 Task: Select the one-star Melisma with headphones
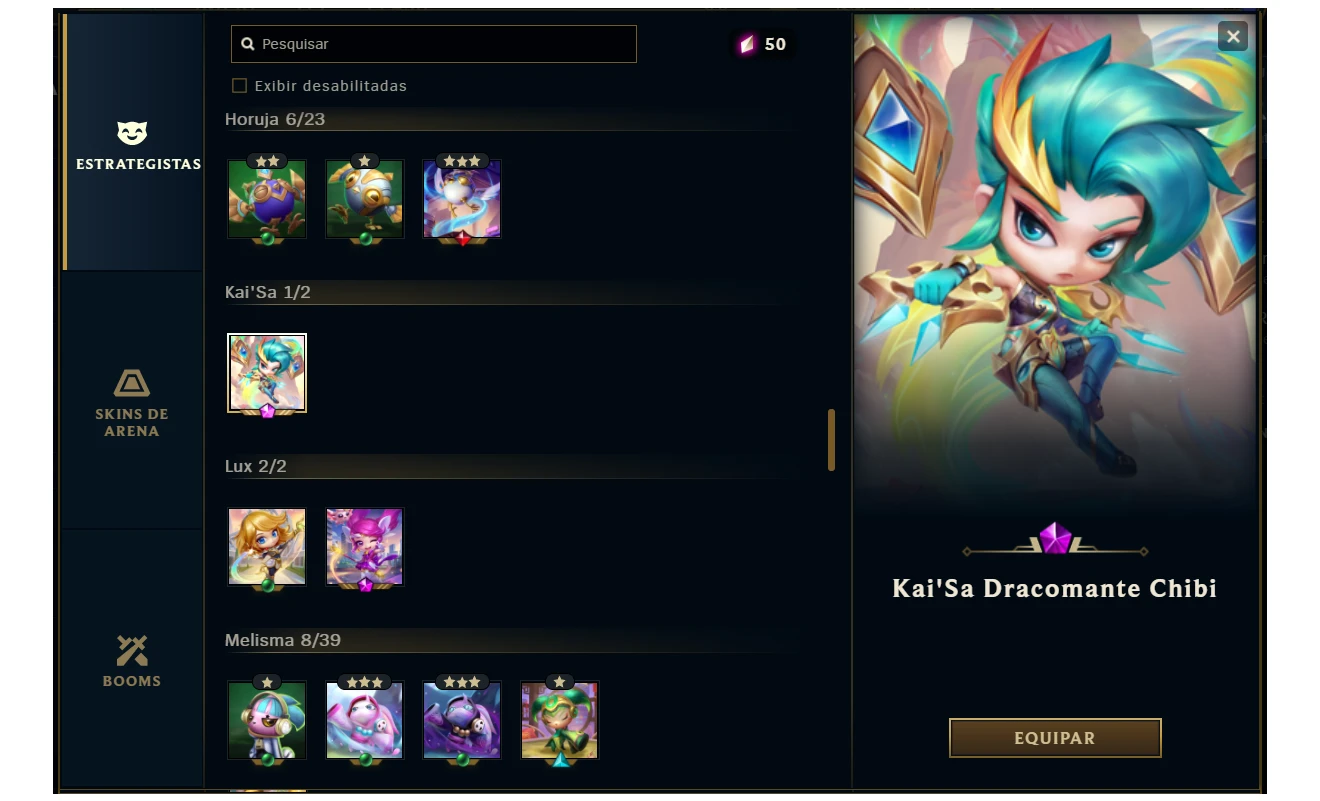pos(267,721)
